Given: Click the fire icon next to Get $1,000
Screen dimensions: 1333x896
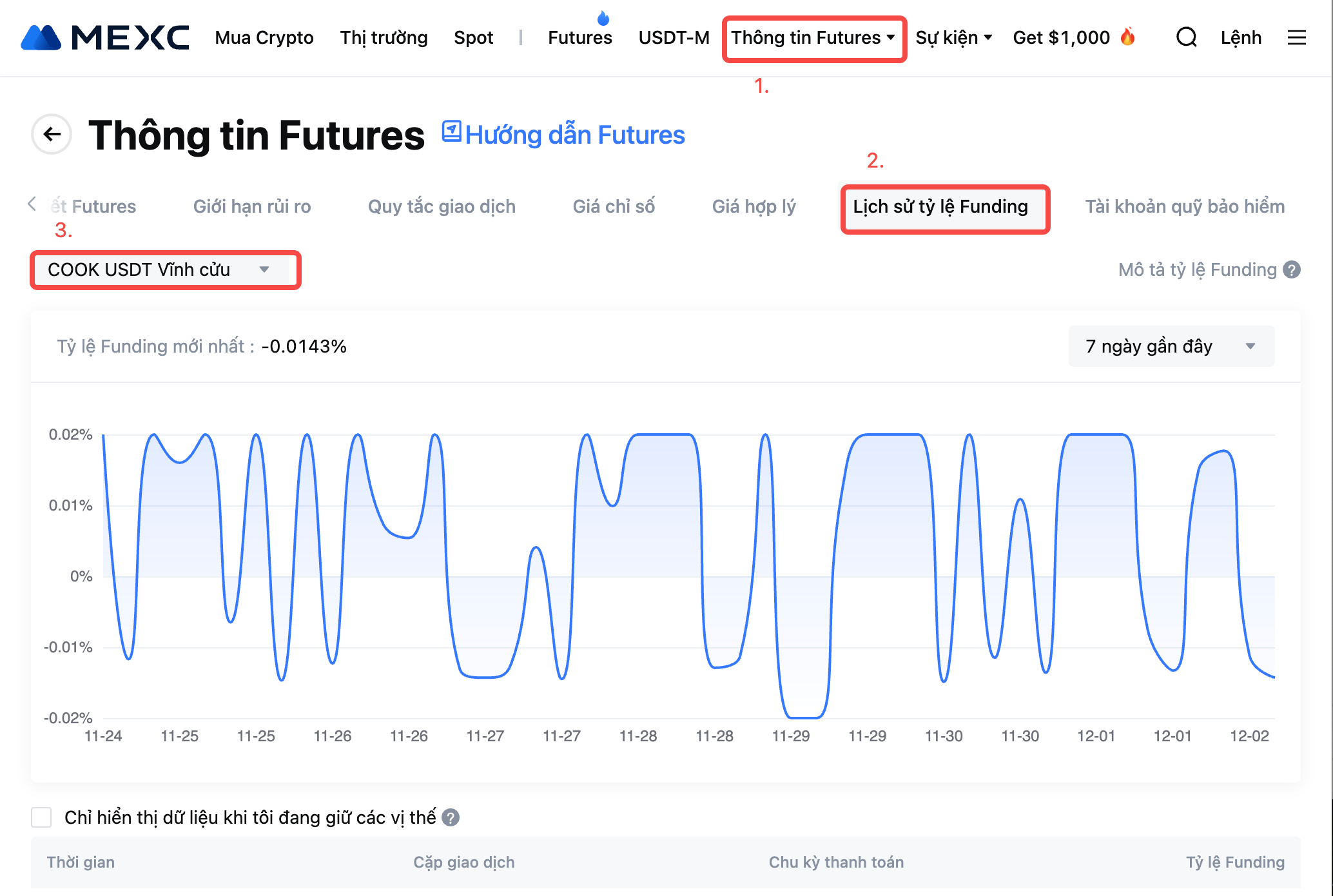Looking at the screenshot, I should point(1127,37).
